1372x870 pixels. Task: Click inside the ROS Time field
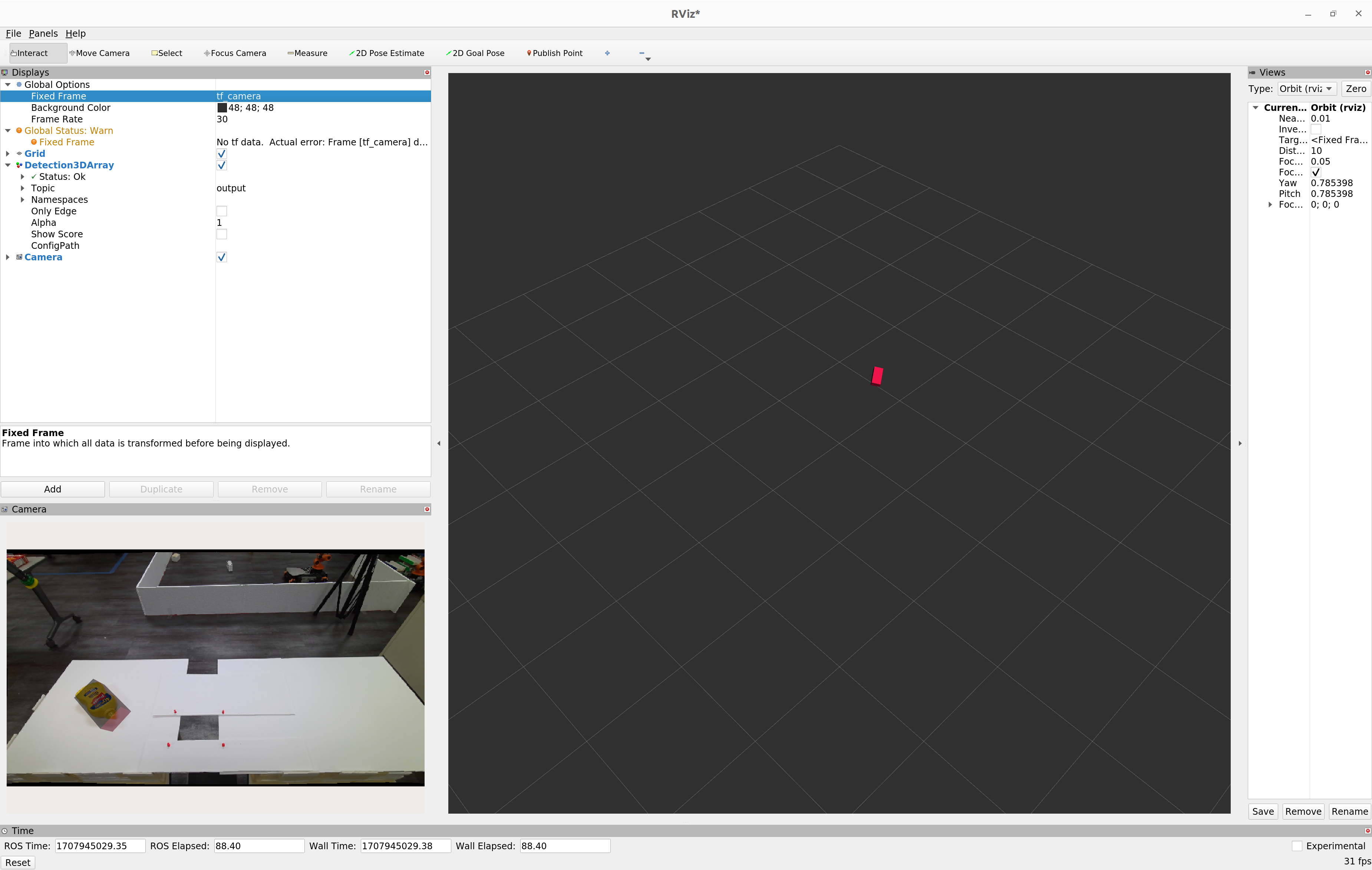[100, 846]
